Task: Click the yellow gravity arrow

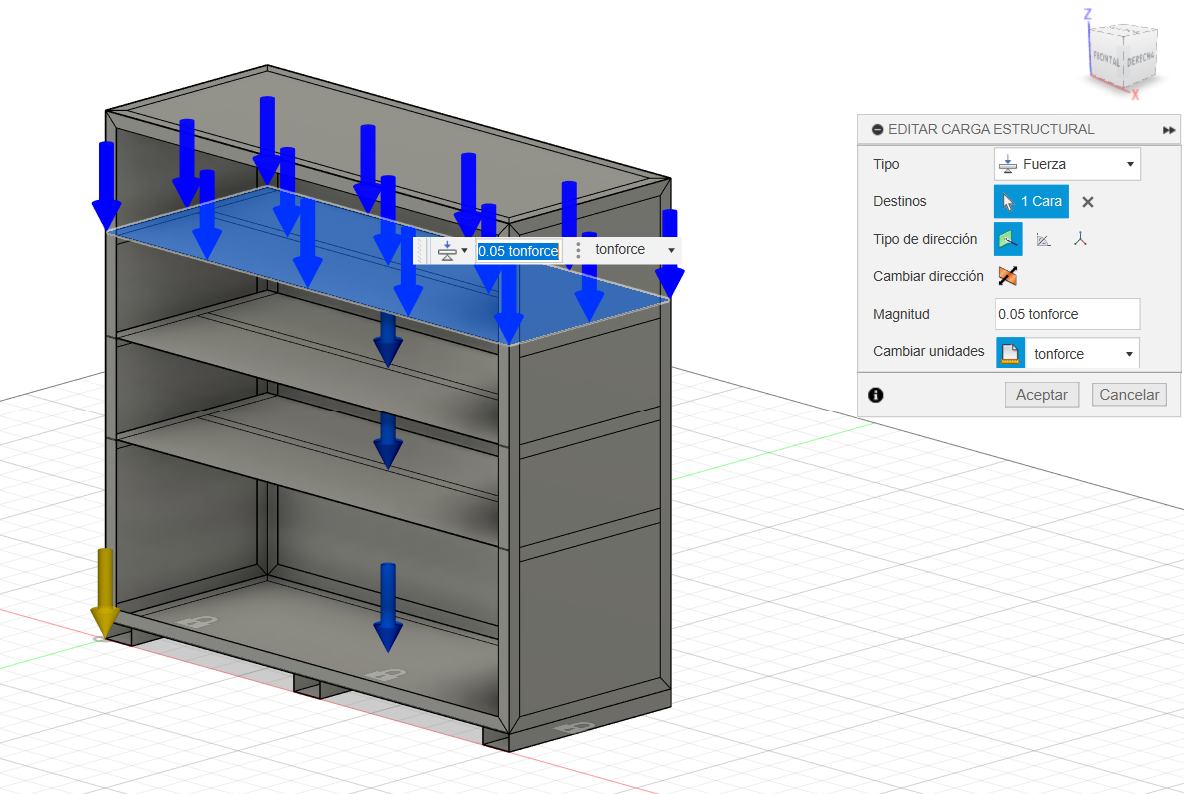Action: [104, 593]
